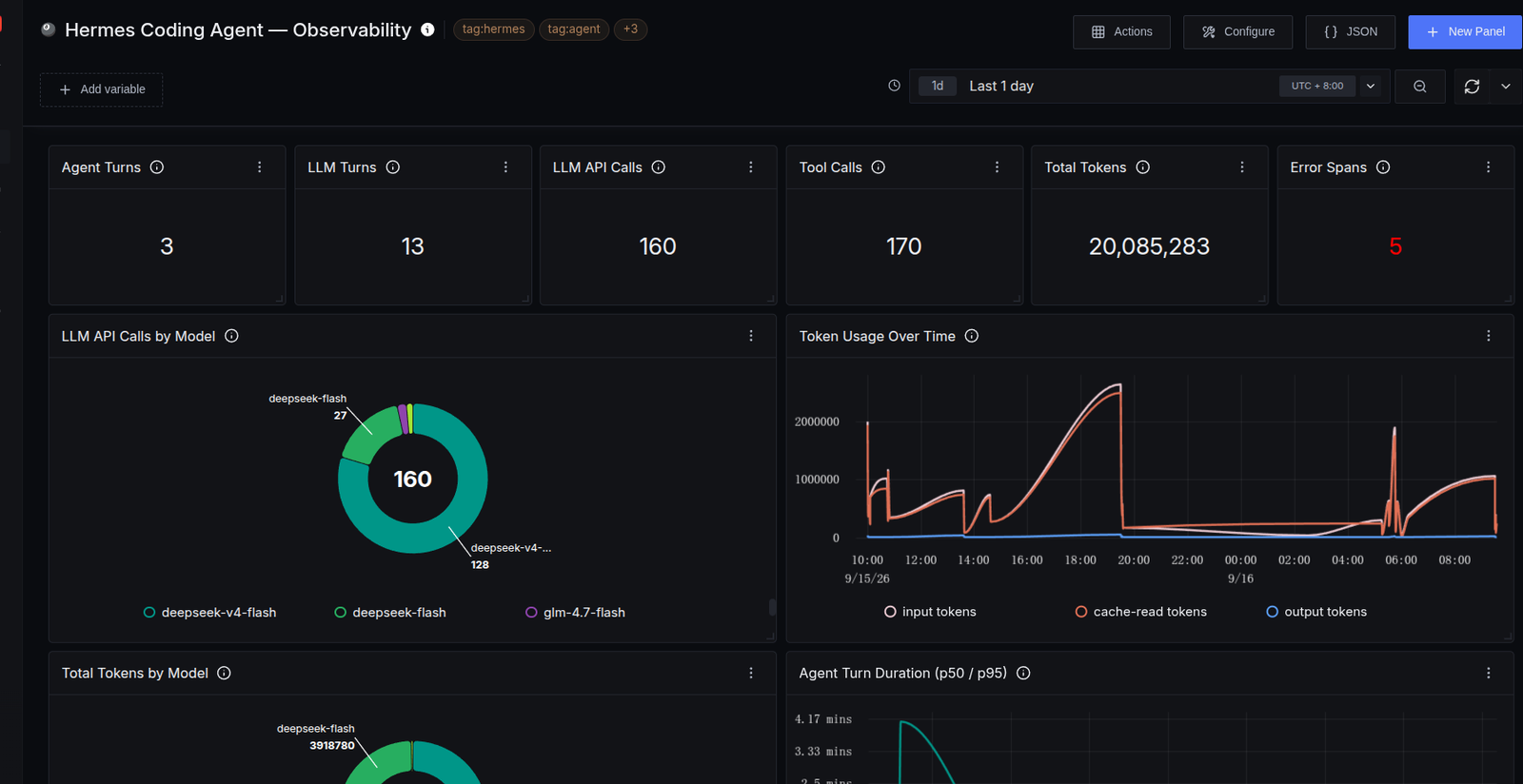
Task: Click the legend scrollbar in LLM API Calls by Model
Action: (772, 607)
